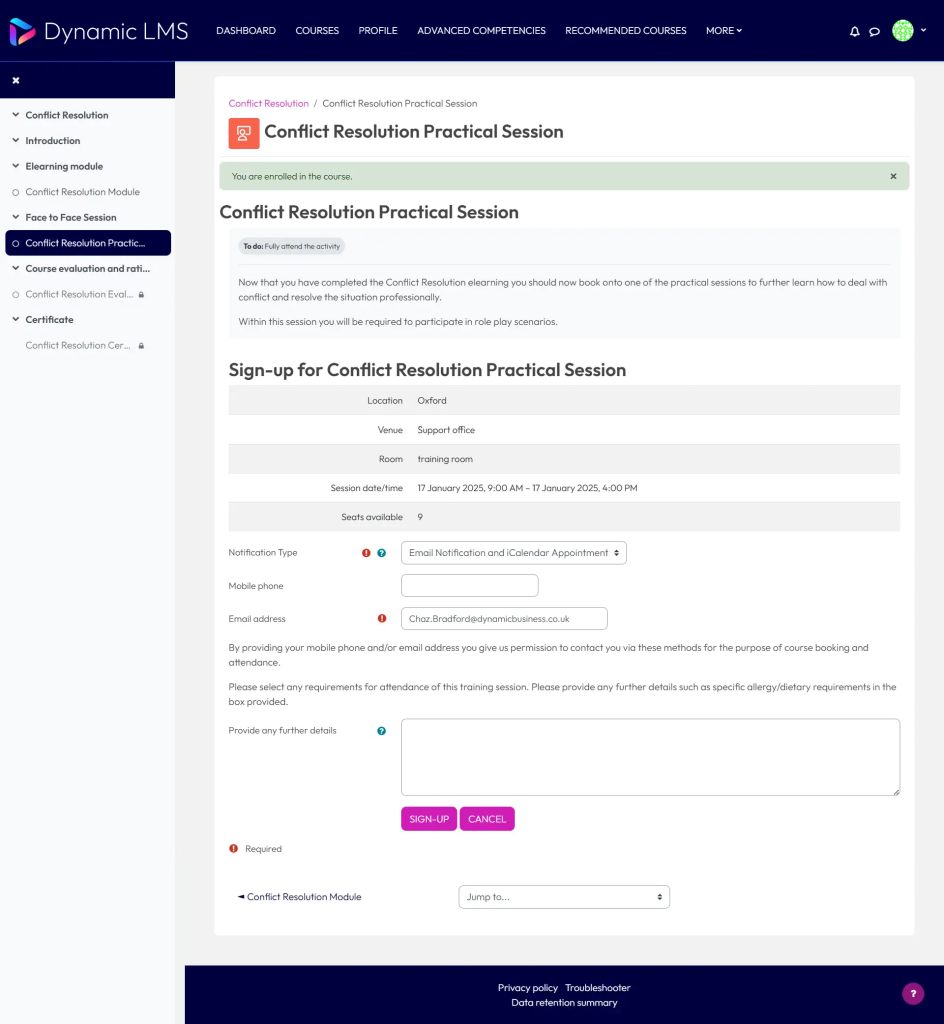This screenshot has width=944, height=1024.
Task: Click the completion circle for Conflict Resolution Eval
Action: (16, 295)
